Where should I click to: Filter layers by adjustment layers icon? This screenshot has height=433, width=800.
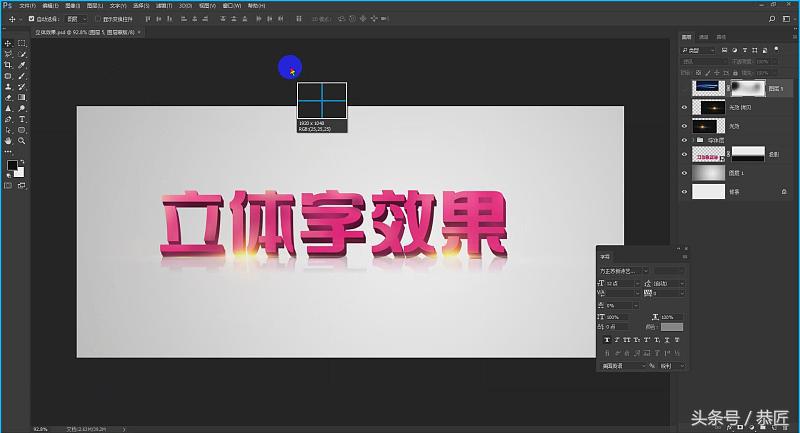pos(735,50)
